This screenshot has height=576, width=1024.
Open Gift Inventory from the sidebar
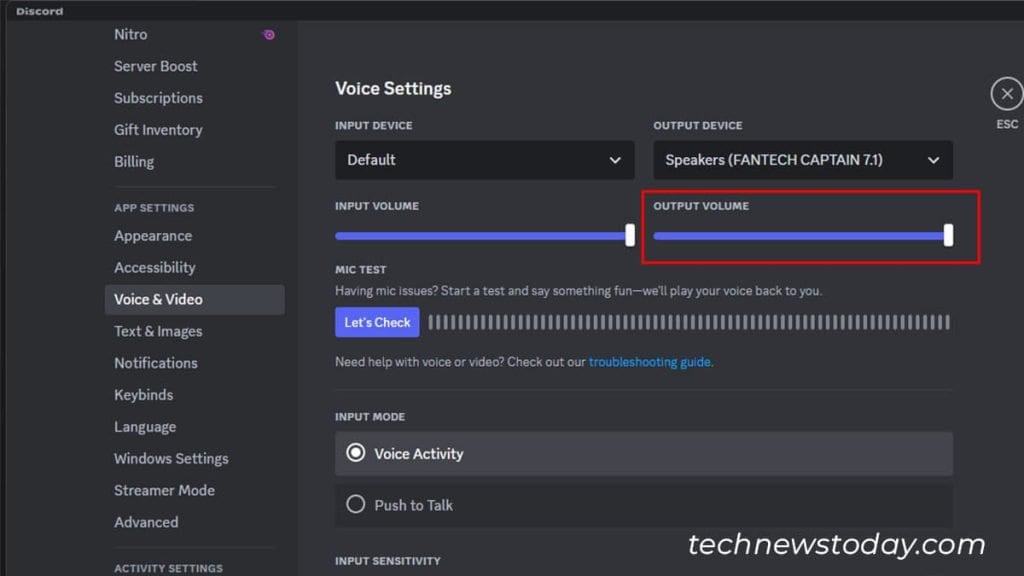(158, 130)
